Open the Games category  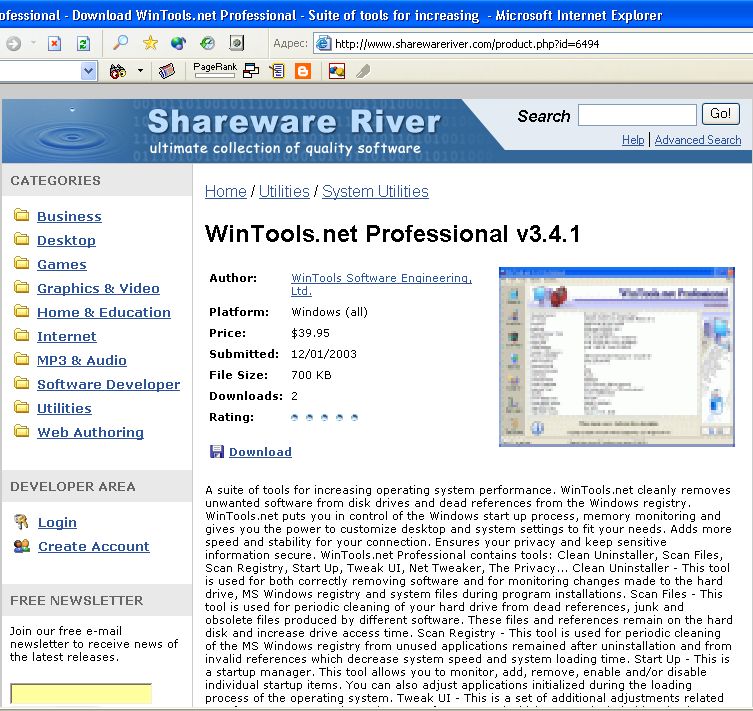pos(62,265)
